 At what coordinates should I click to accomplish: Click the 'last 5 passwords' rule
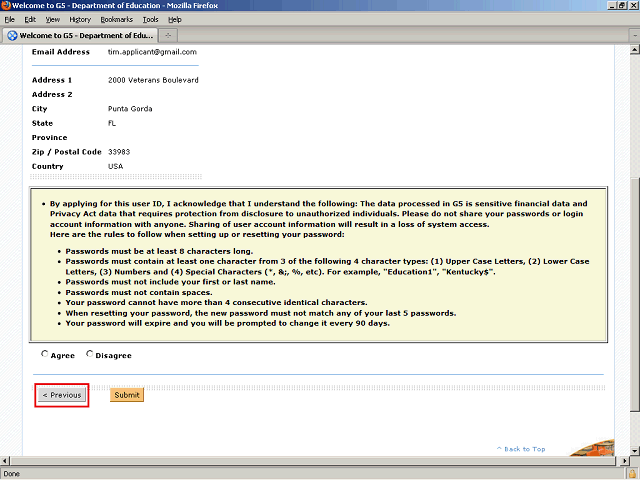pos(261,313)
